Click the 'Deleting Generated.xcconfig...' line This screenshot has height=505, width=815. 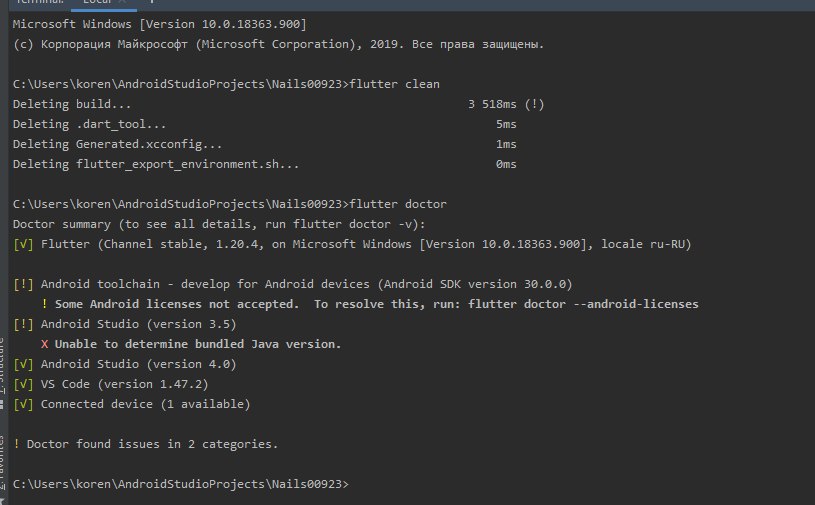(117, 144)
